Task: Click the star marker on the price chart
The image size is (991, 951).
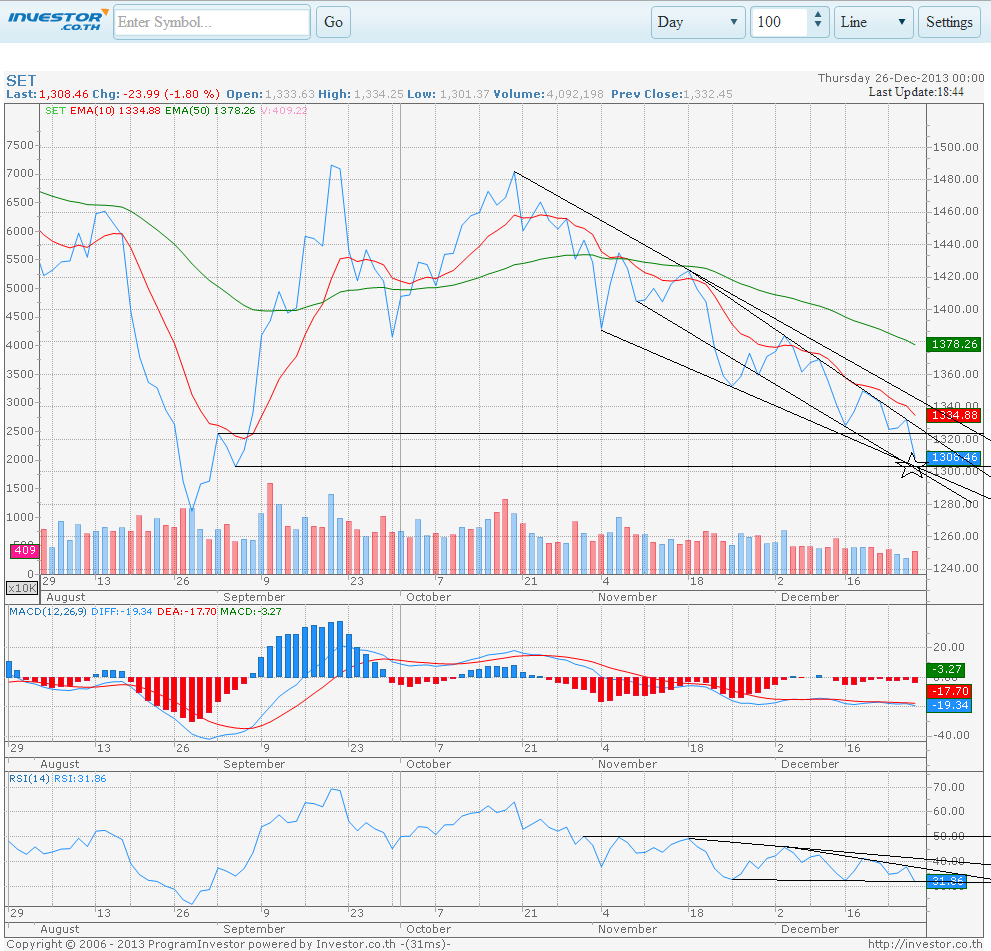Action: point(910,465)
